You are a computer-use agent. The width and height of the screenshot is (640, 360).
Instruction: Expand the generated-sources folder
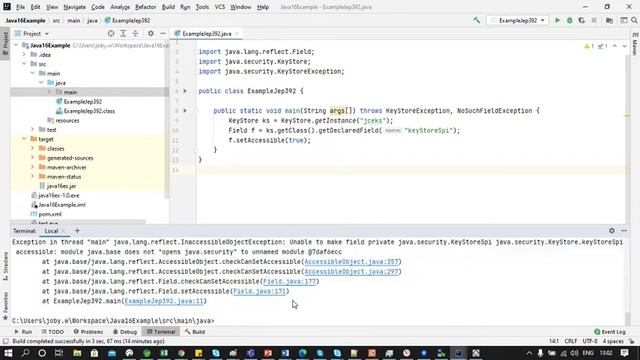tap(33, 158)
